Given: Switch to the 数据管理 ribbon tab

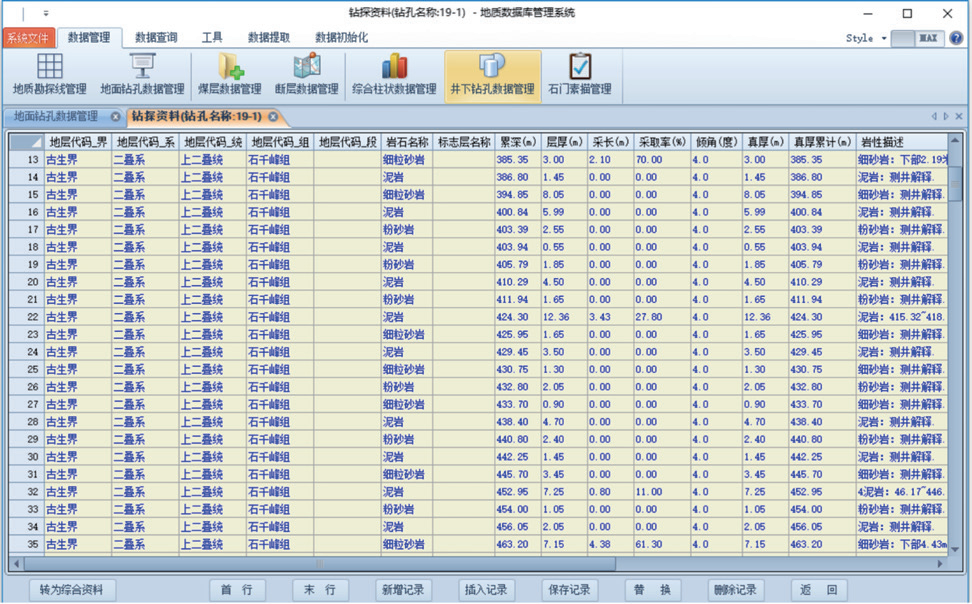Looking at the screenshot, I should (89, 38).
